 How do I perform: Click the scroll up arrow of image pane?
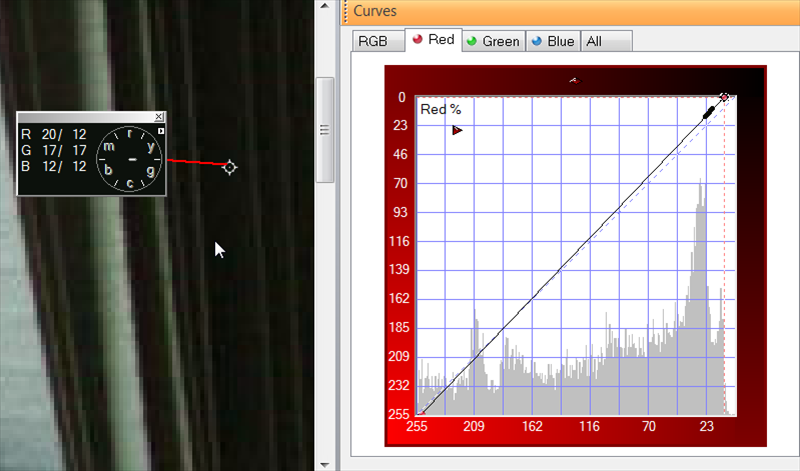click(x=325, y=6)
